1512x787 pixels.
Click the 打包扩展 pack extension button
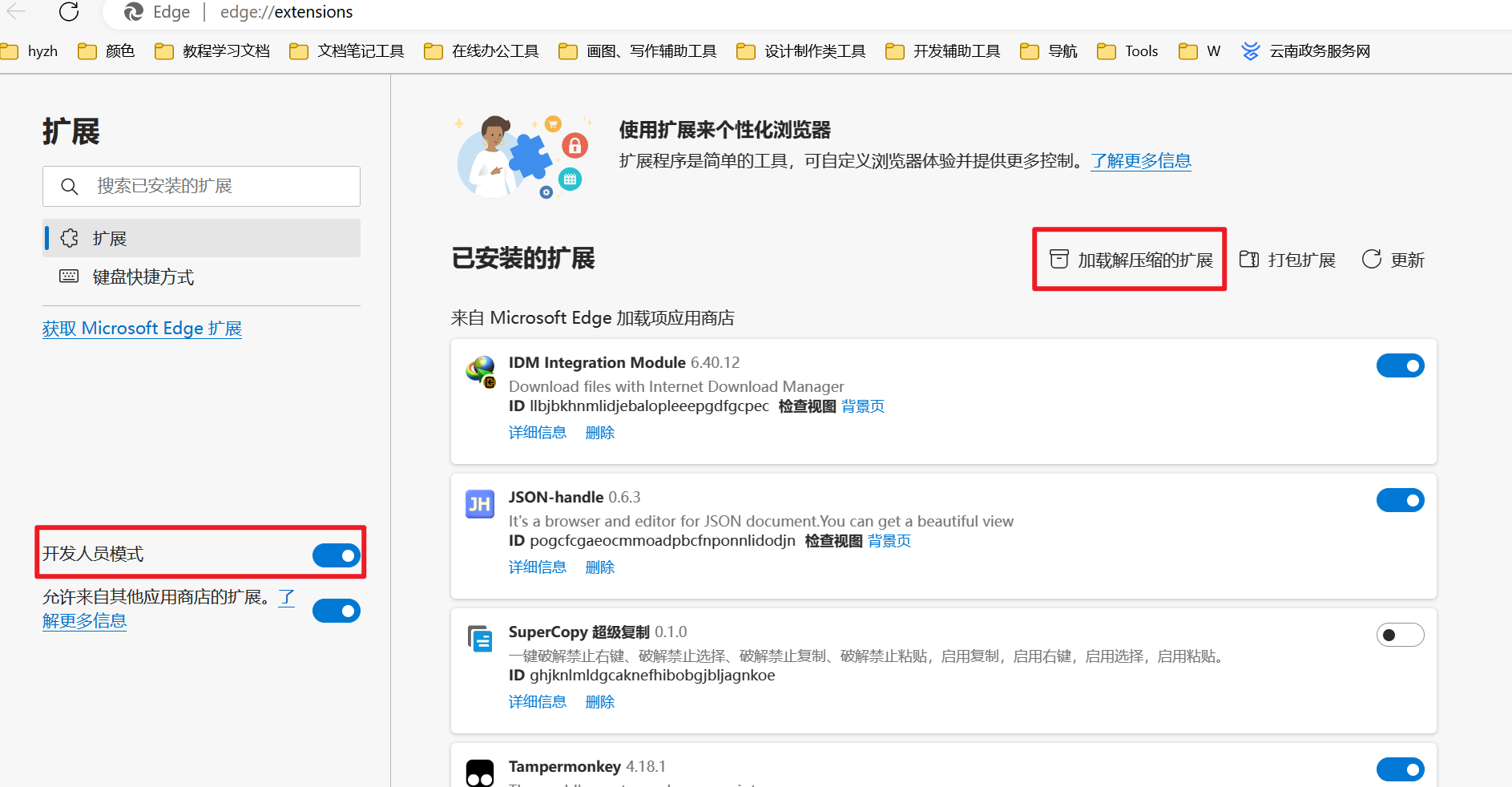pos(1288,260)
